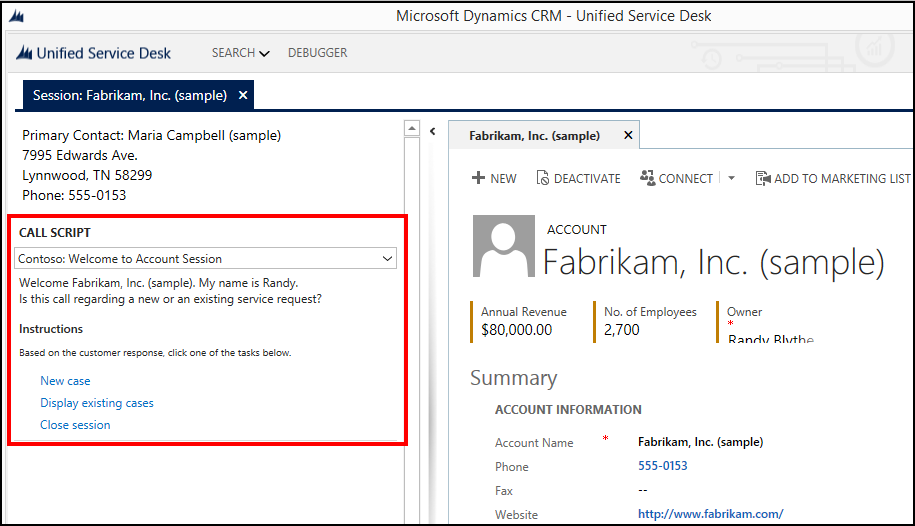
Task: Click the Dynamics CRM logo in title bar
Action: pos(18,17)
